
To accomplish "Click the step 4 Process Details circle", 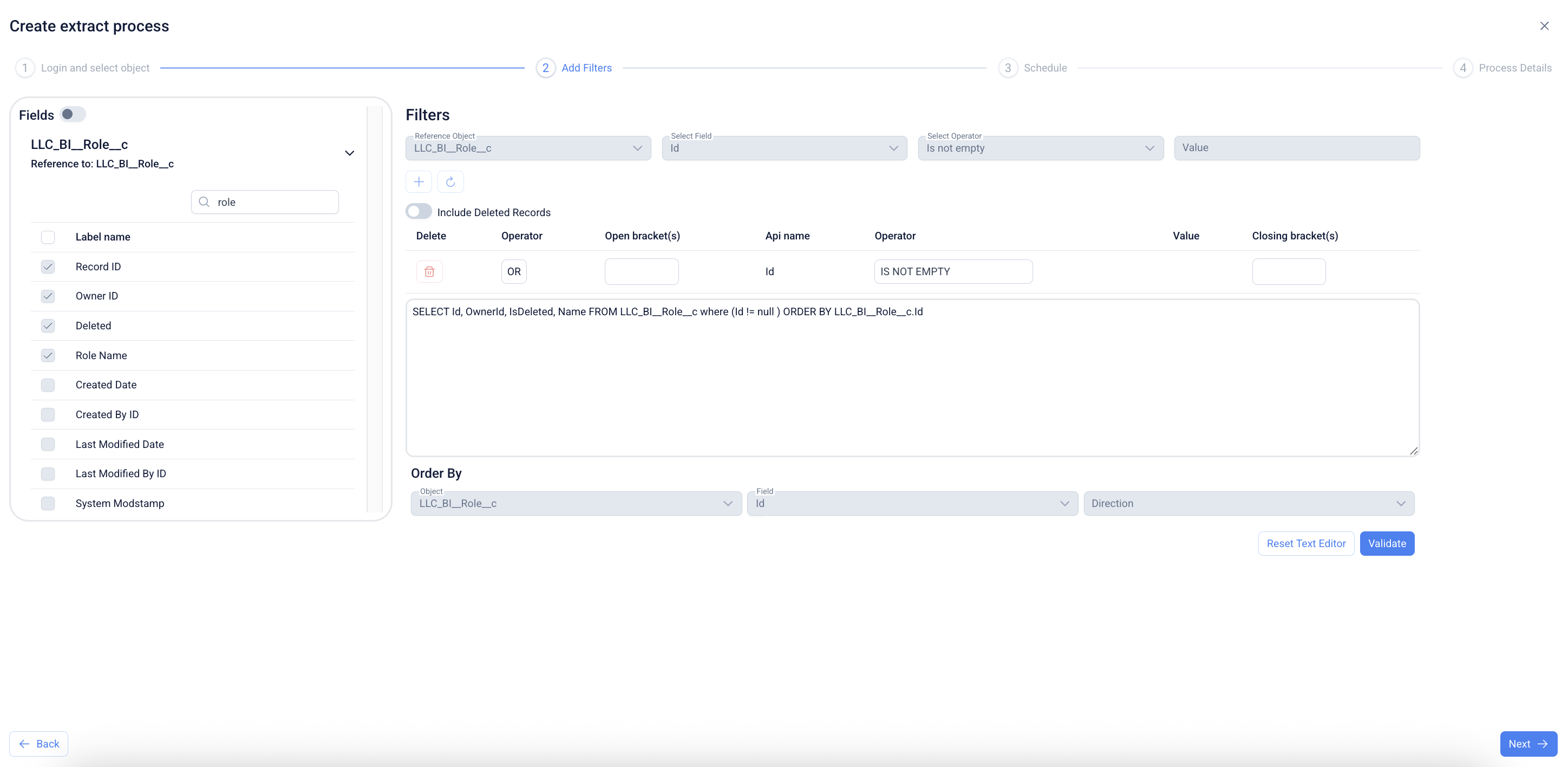I will [x=1463, y=68].
